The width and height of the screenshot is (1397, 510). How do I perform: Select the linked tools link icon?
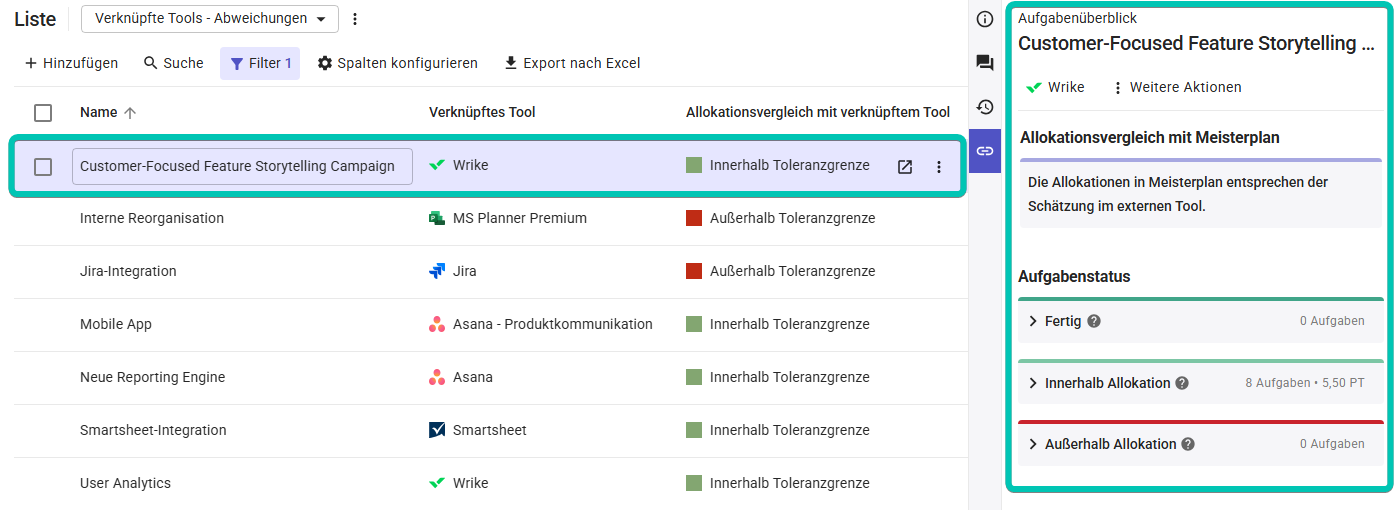click(x=985, y=151)
